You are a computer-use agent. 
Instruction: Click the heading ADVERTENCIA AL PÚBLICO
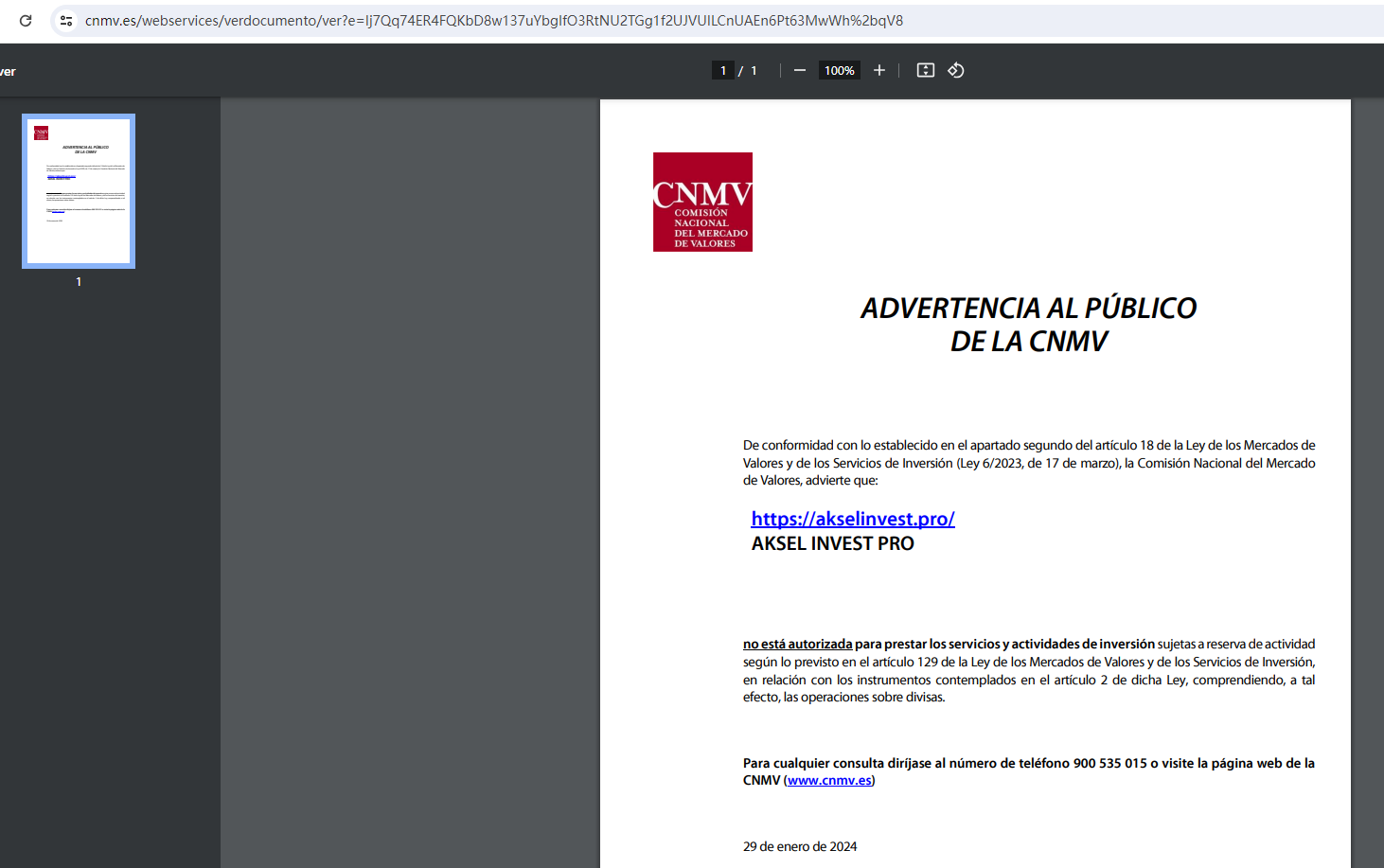click(1029, 308)
